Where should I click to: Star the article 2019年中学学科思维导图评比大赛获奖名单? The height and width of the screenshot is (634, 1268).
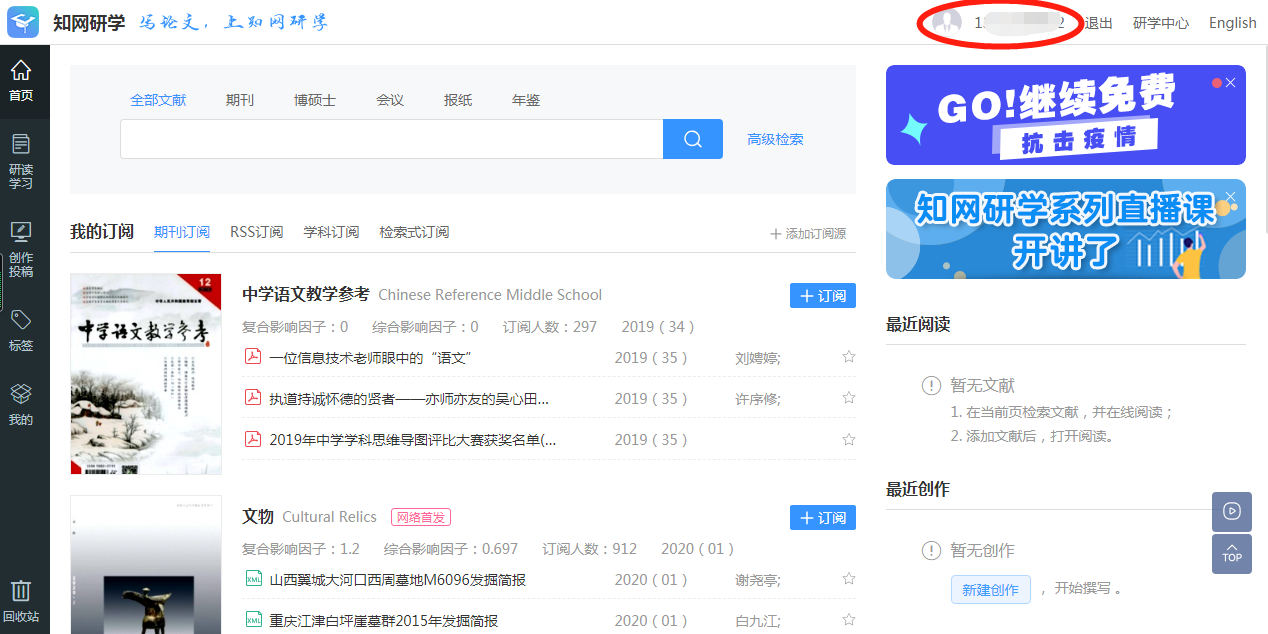click(849, 440)
